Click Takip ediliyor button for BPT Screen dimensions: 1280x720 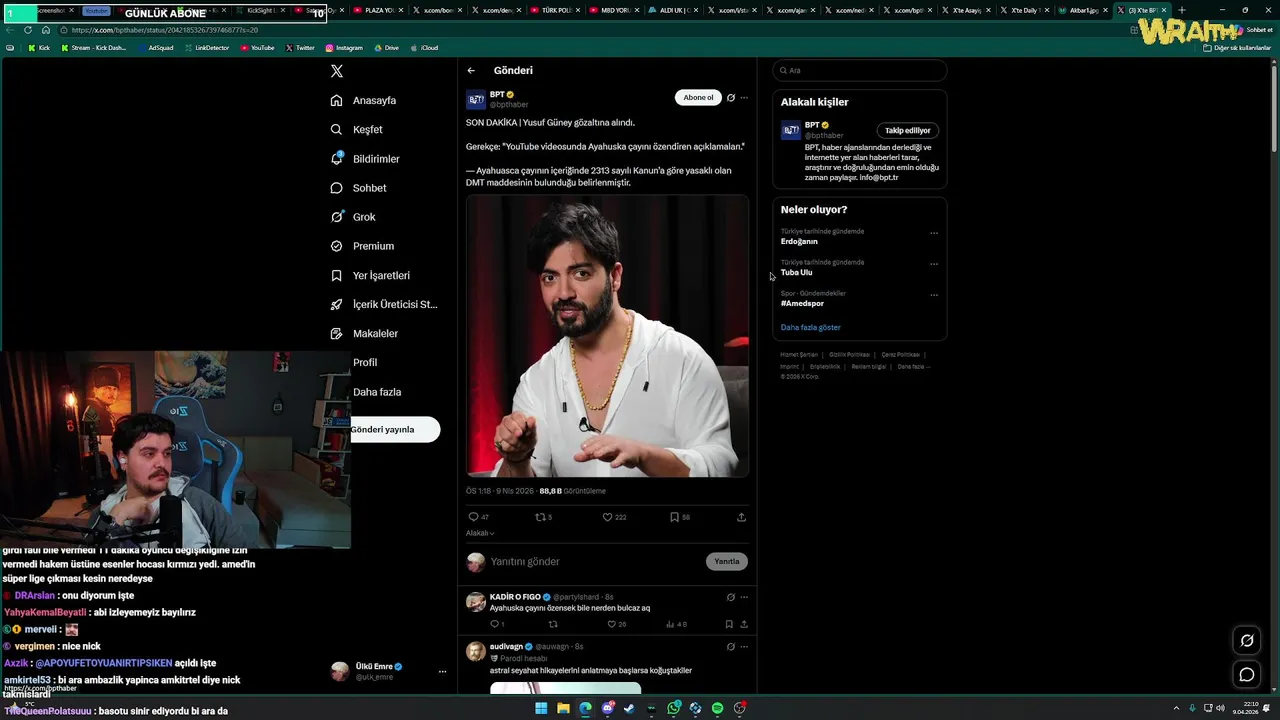pos(908,131)
